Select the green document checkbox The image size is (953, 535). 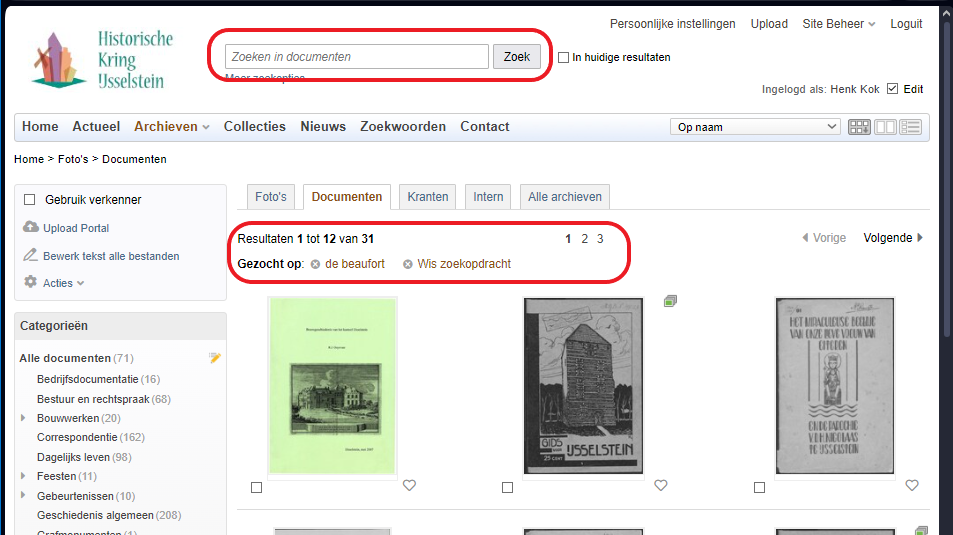(256, 488)
